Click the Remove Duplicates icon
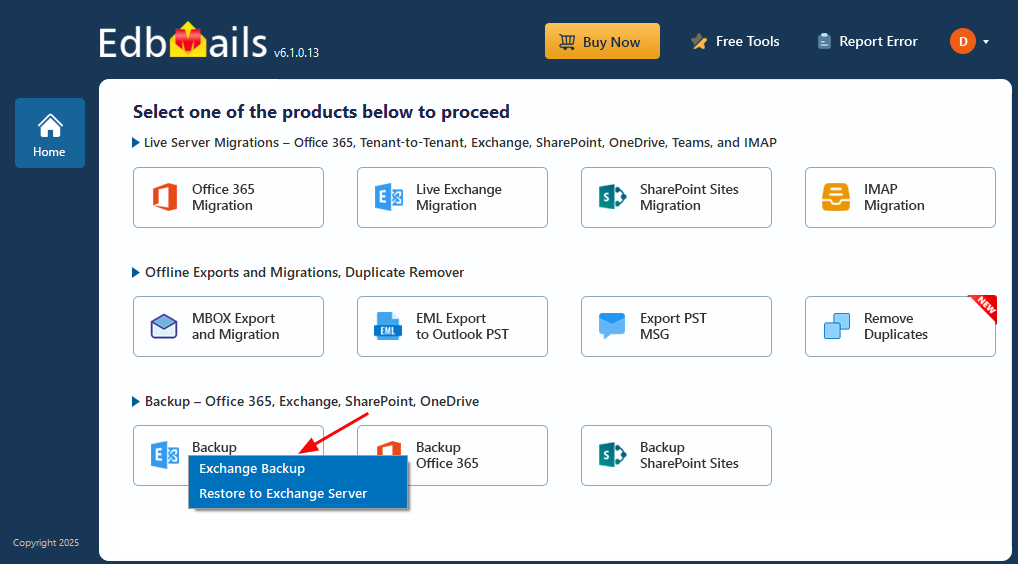 point(836,326)
